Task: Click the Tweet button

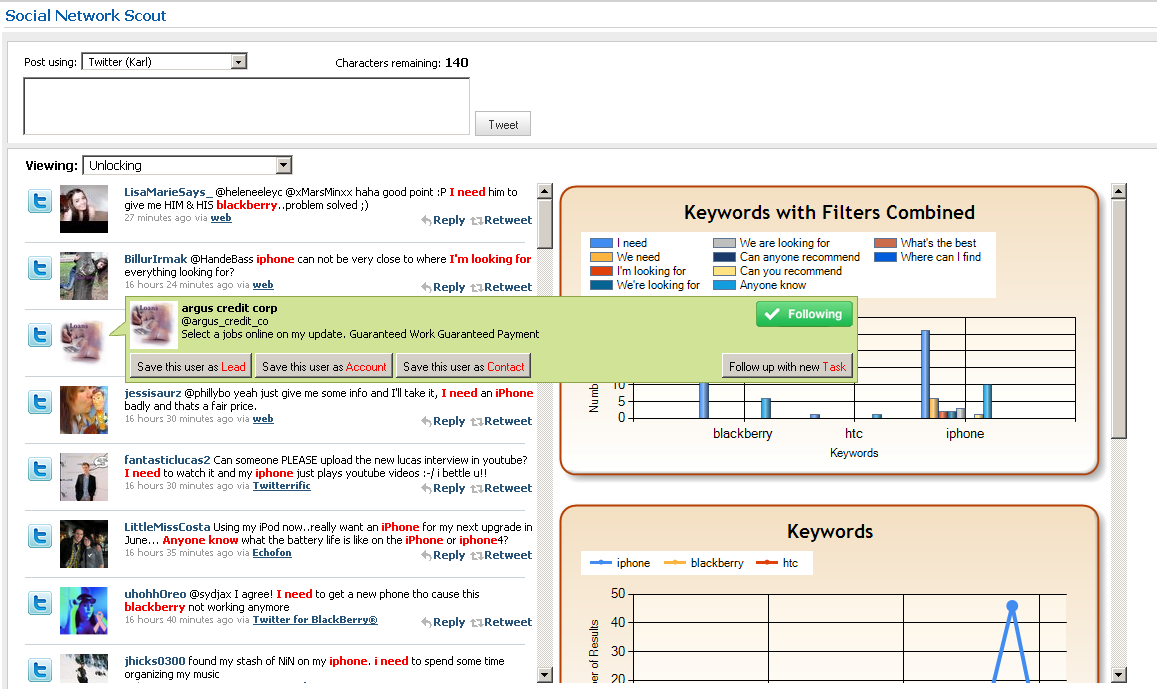Action: (x=502, y=125)
